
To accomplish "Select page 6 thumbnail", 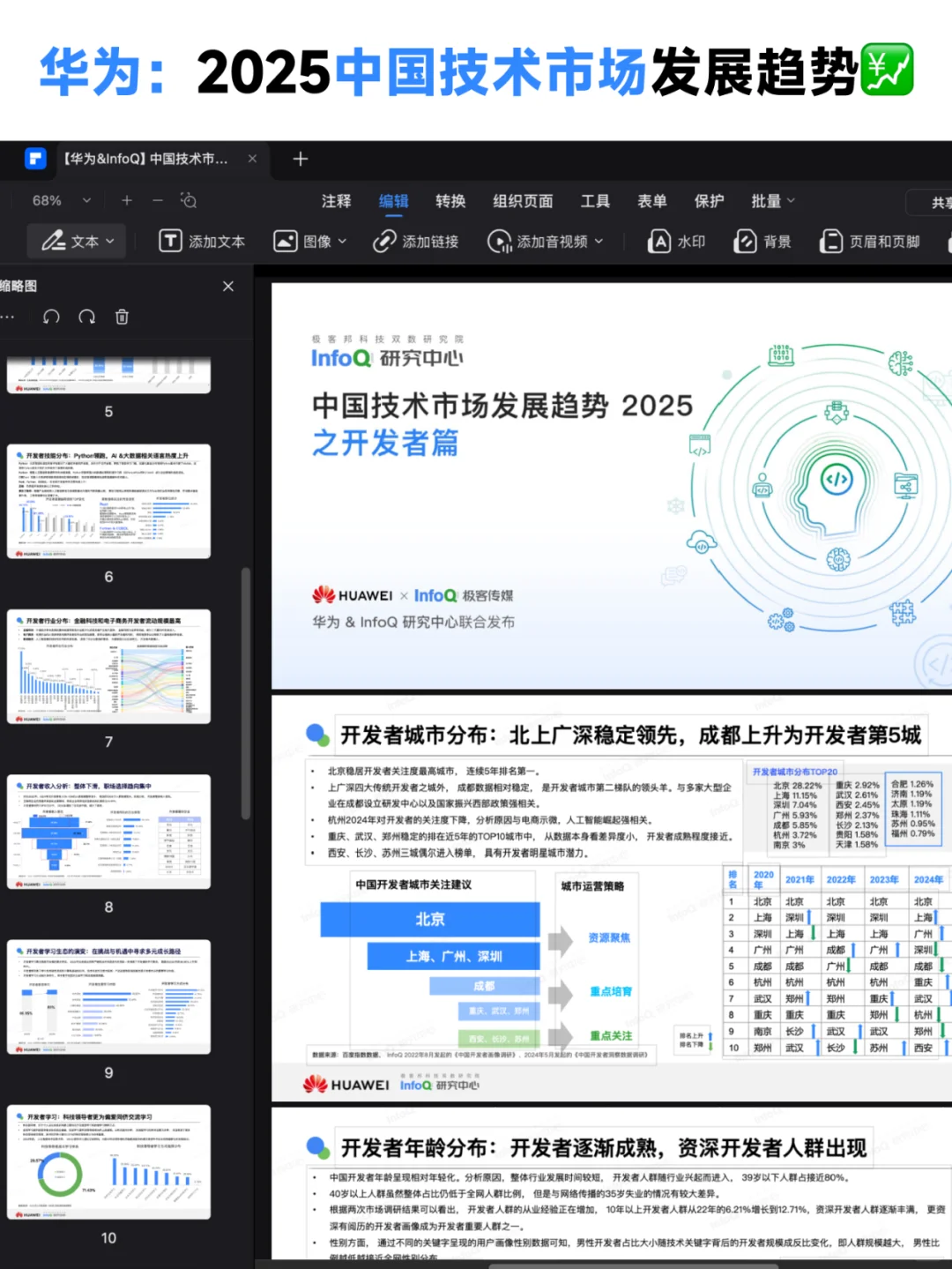I will point(108,501).
